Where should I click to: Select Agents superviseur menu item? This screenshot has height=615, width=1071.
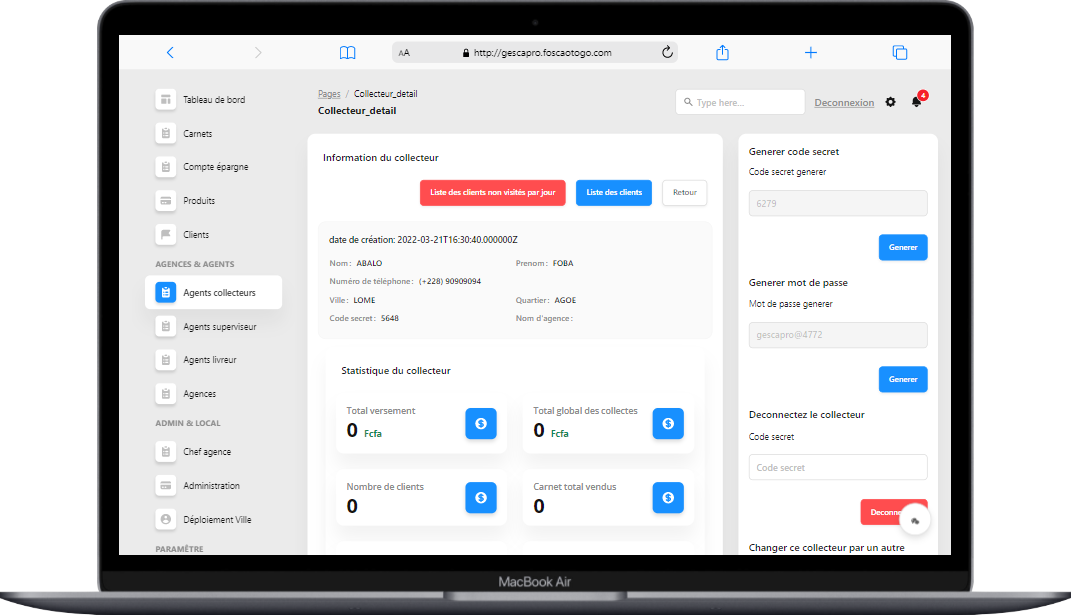pyautogui.click(x=219, y=327)
